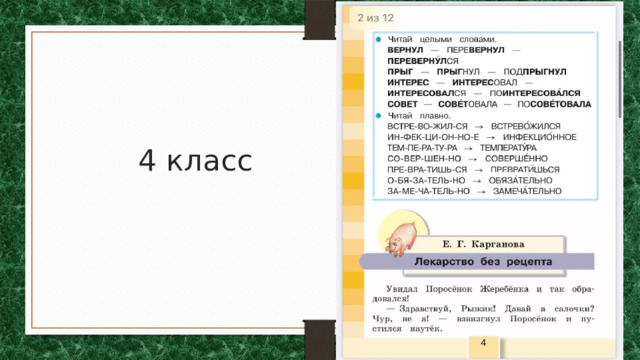Click the word 'ПРЕВРАТИШЬСЯ'
Screen dimensions: 640x360
[x=525, y=169]
